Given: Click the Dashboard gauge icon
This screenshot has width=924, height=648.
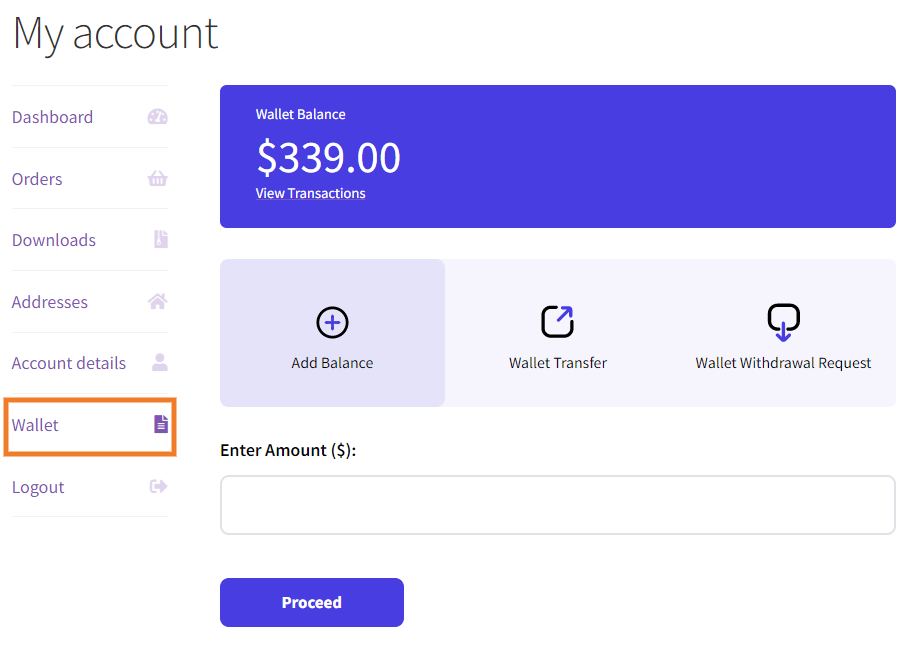Looking at the screenshot, I should coord(158,117).
